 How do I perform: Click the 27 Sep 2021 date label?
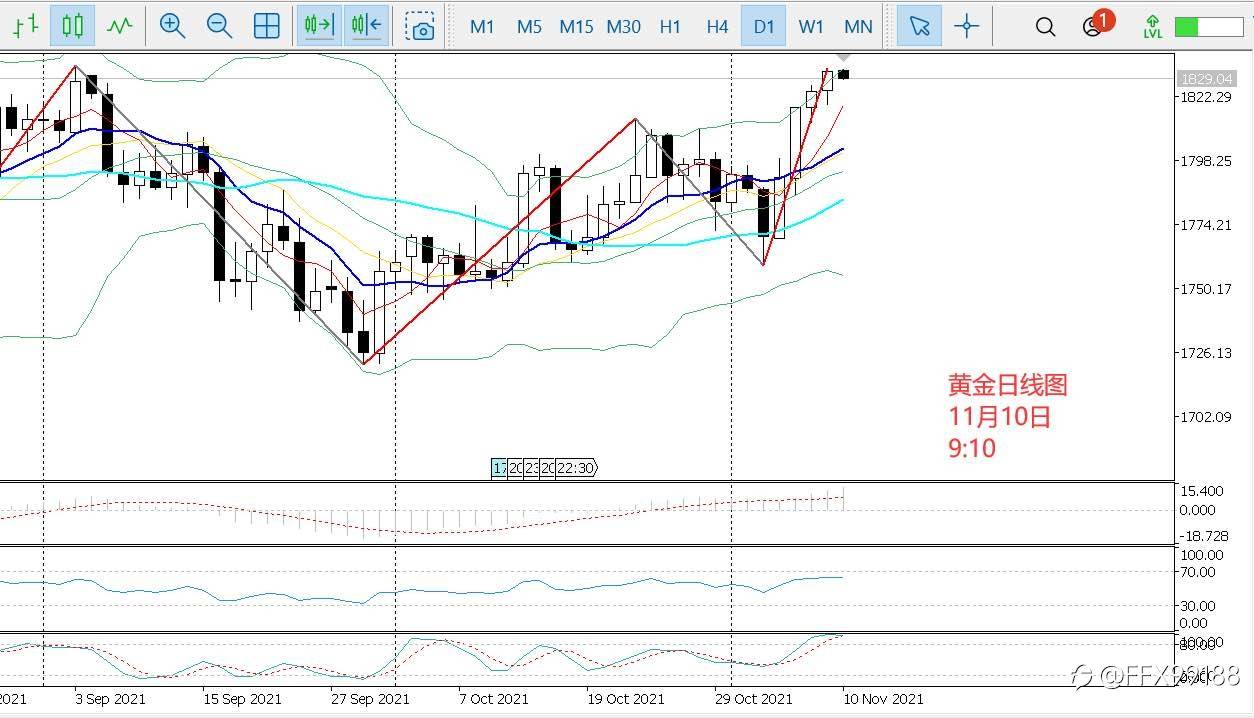tap(370, 699)
